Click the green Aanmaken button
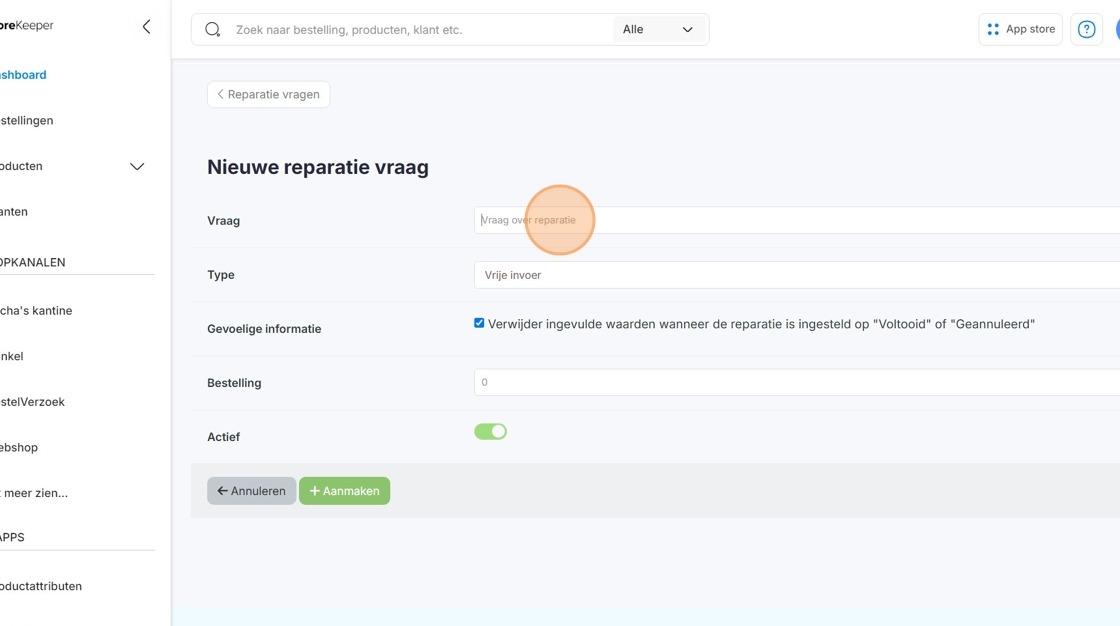The width and height of the screenshot is (1120, 626). pos(344,491)
